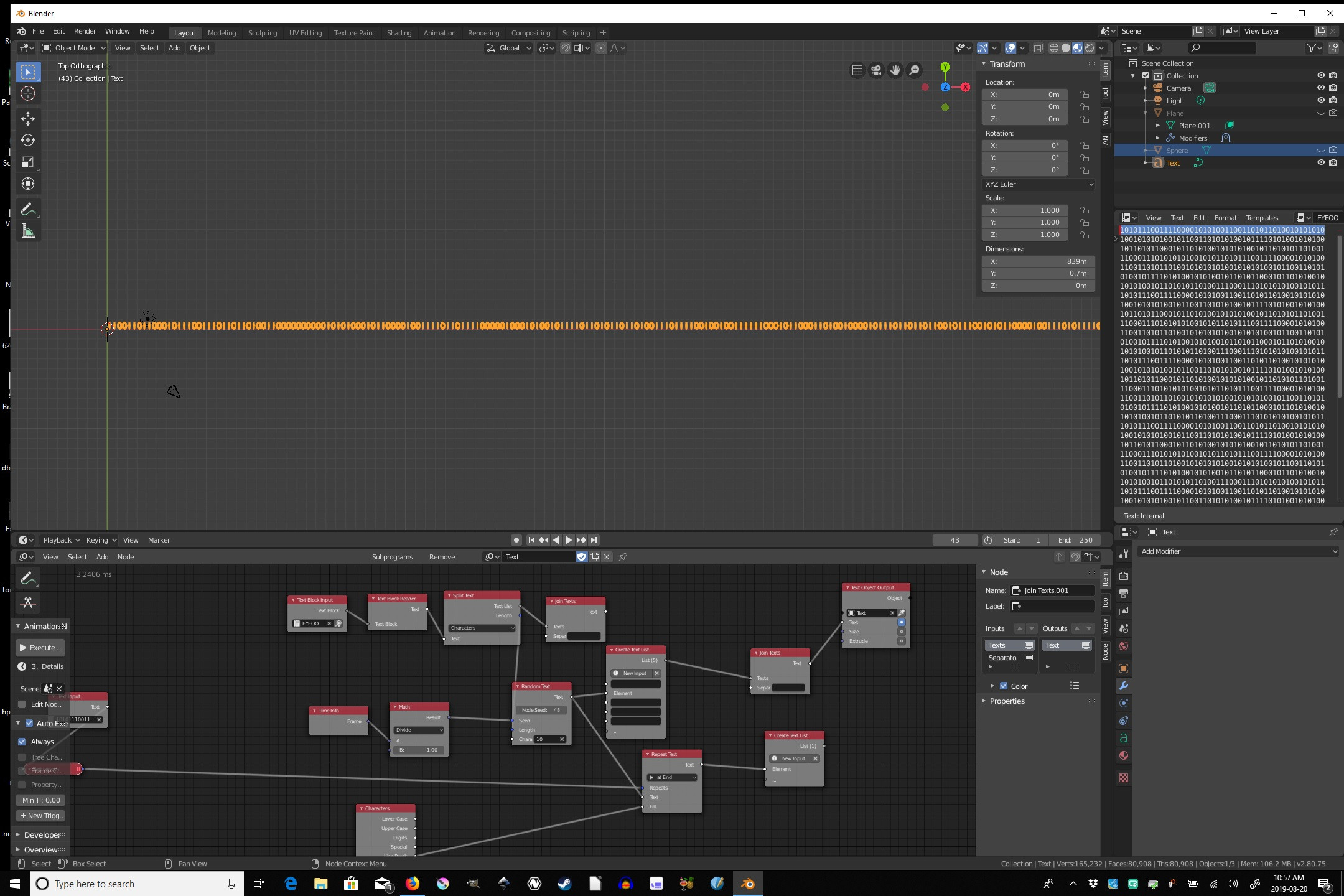
Task: Open the Compositing workspace tab
Action: click(x=531, y=32)
